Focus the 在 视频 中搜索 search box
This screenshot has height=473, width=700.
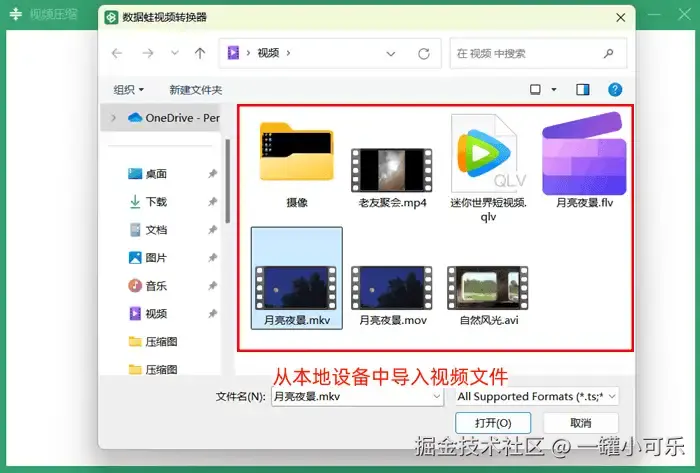(x=538, y=54)
